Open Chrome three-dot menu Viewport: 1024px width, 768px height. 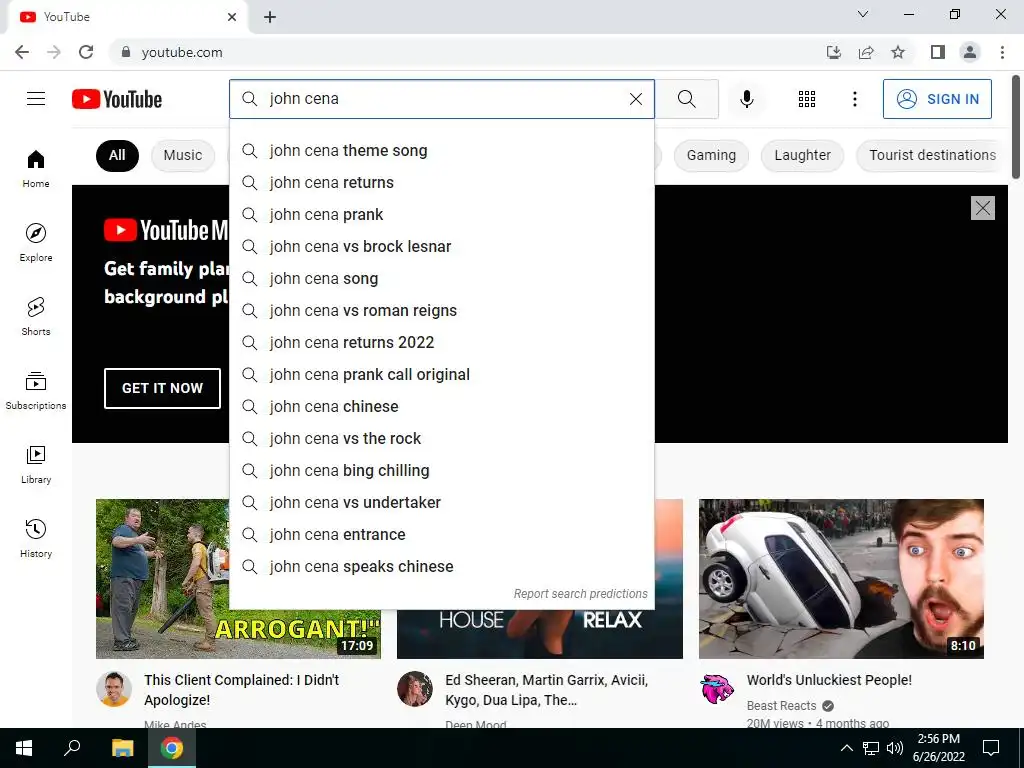pos(1002,52)
